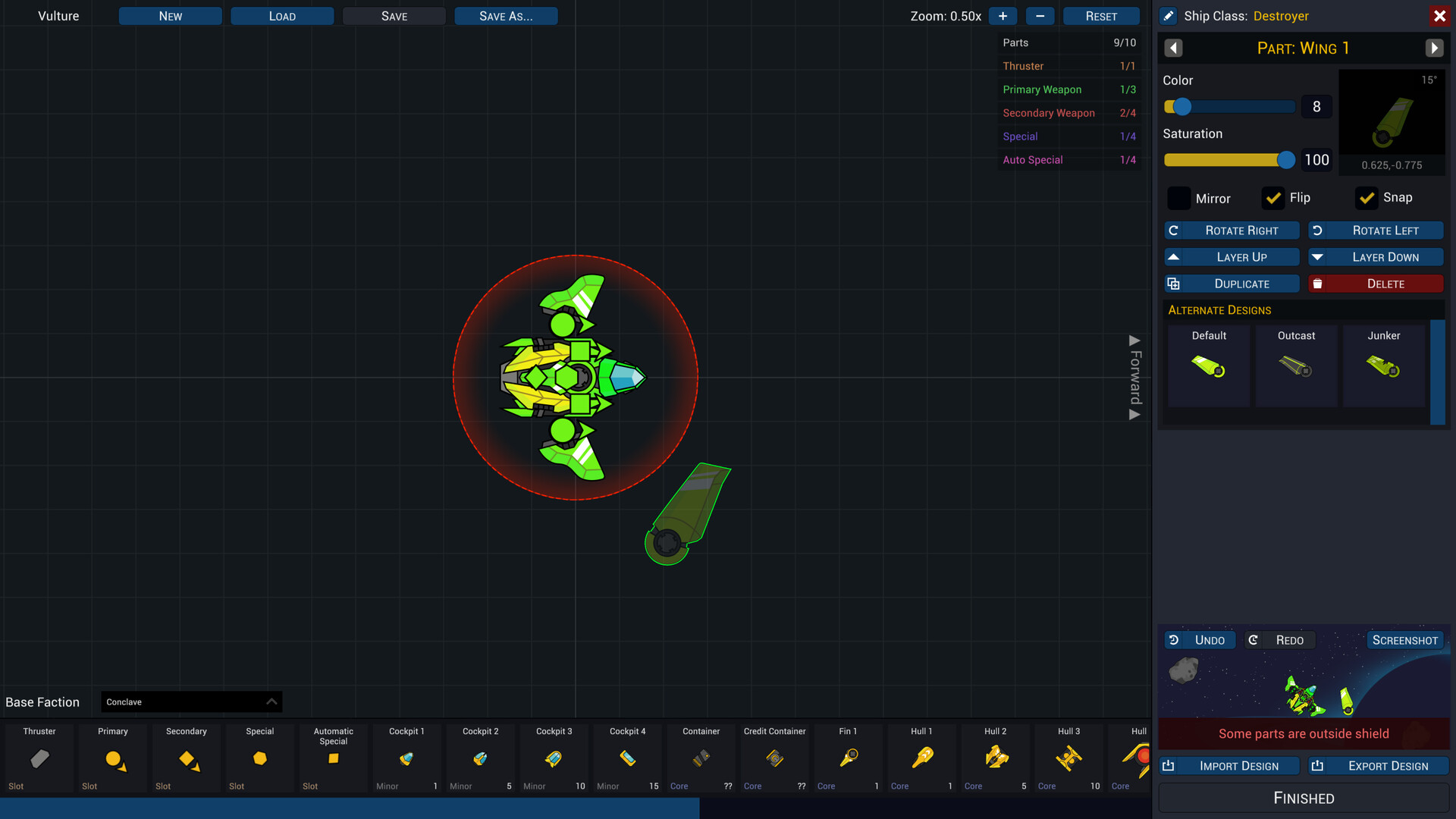1456x819 pixels.
Task: Select the Automatic Special slot icon
Action: click(333, 758)
